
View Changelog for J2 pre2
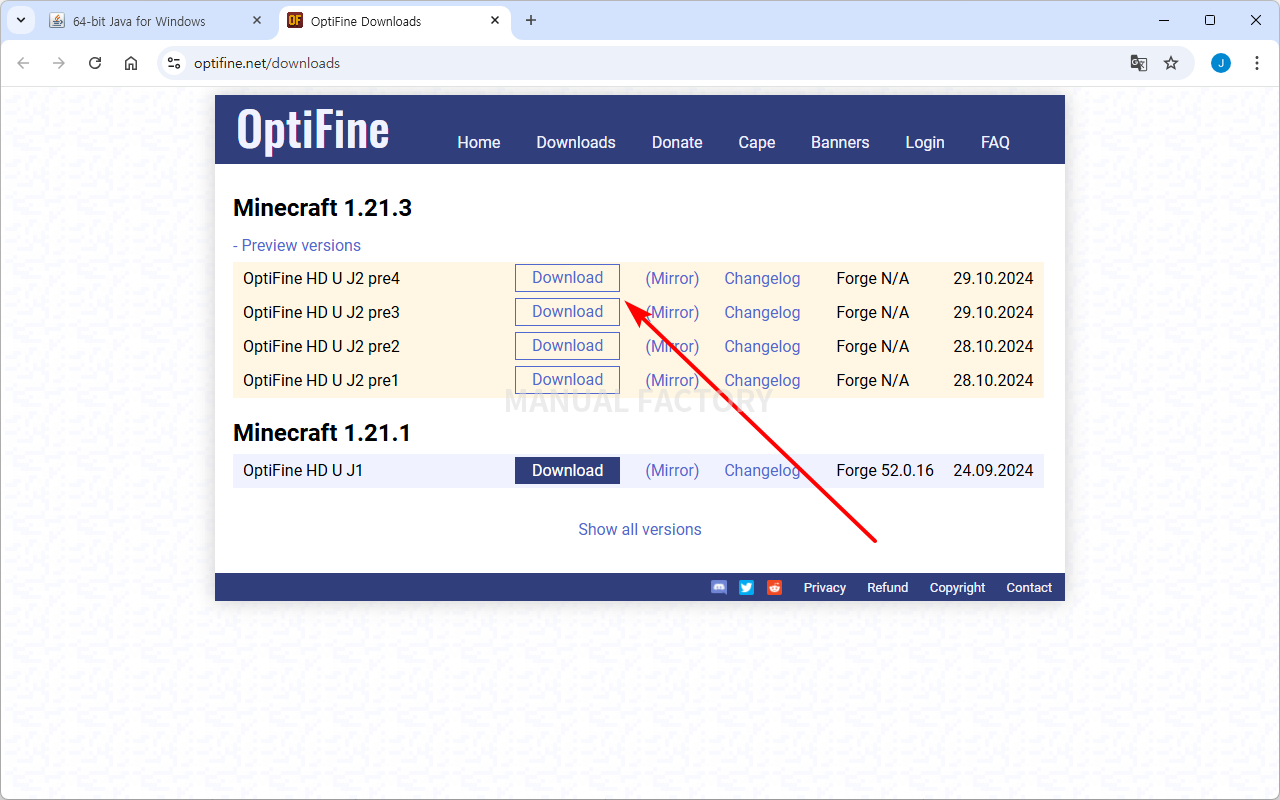coord(762,347)
